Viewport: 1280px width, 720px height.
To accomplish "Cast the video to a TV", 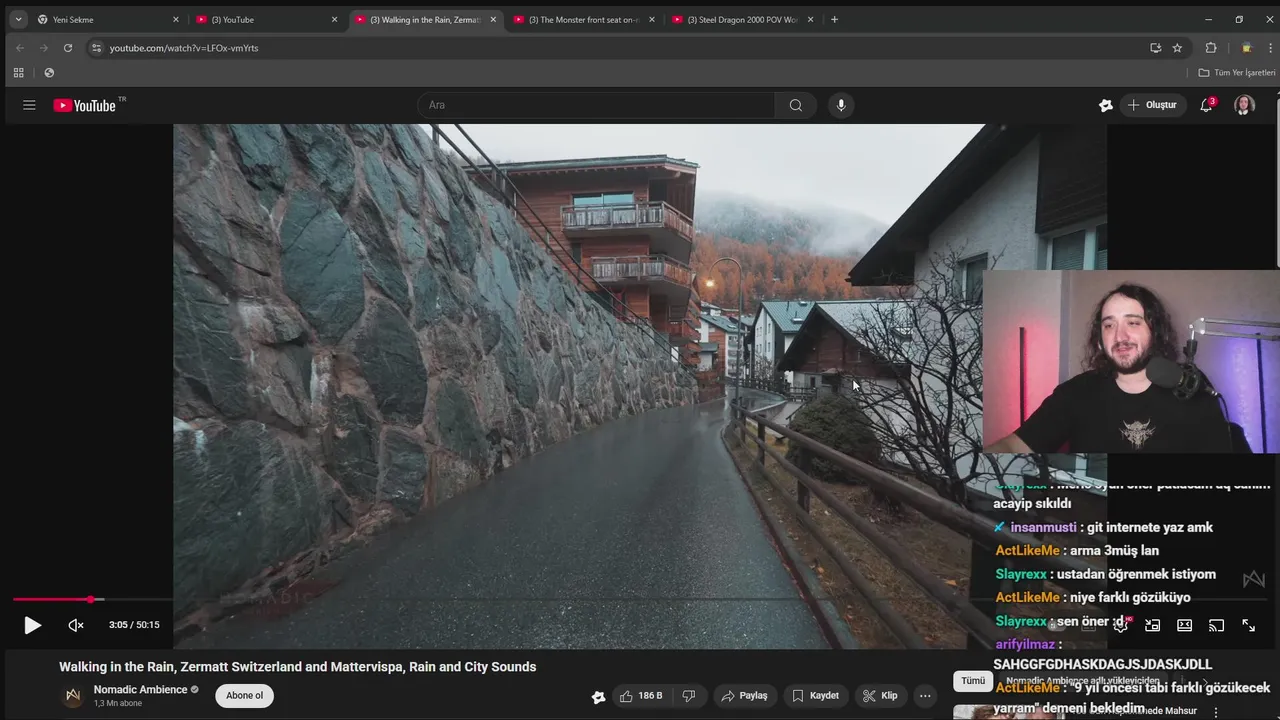I will 1217,625.
